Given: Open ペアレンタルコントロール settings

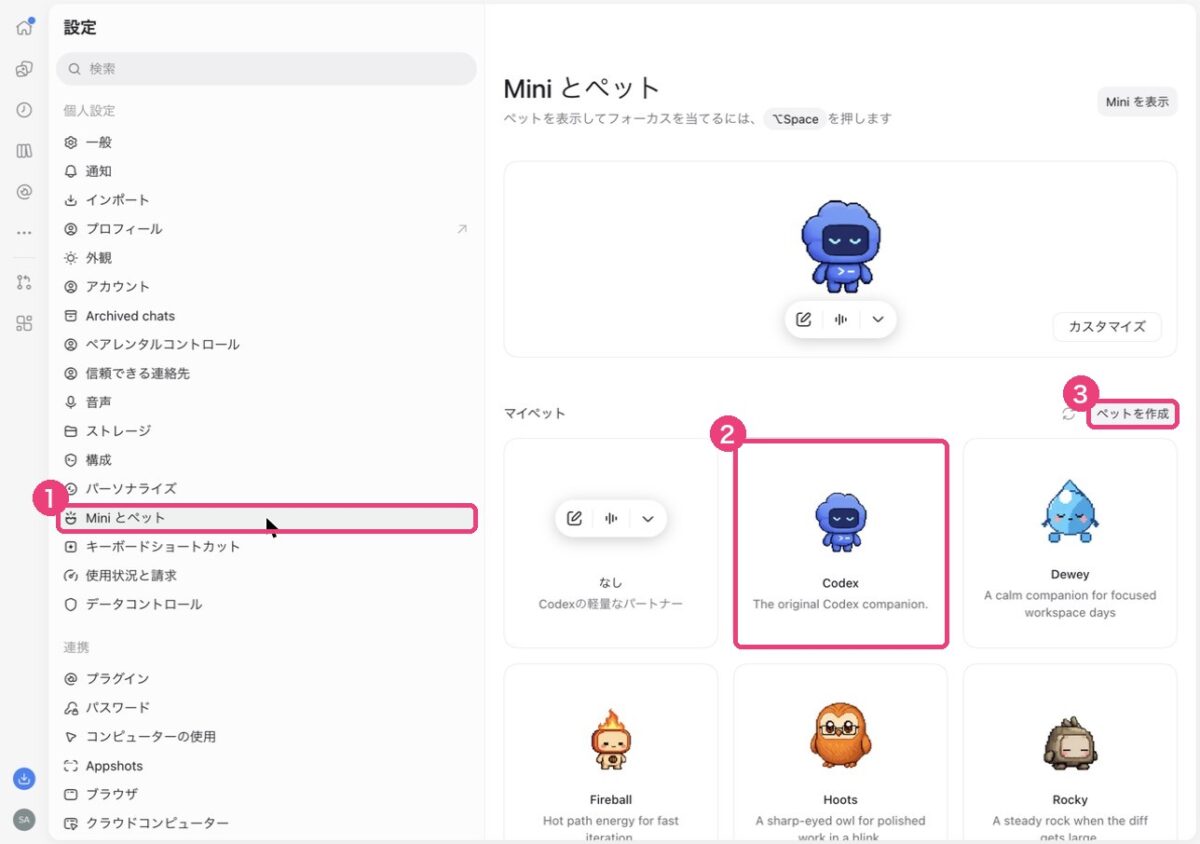Looking at the screenshot, I should [266, 345].
